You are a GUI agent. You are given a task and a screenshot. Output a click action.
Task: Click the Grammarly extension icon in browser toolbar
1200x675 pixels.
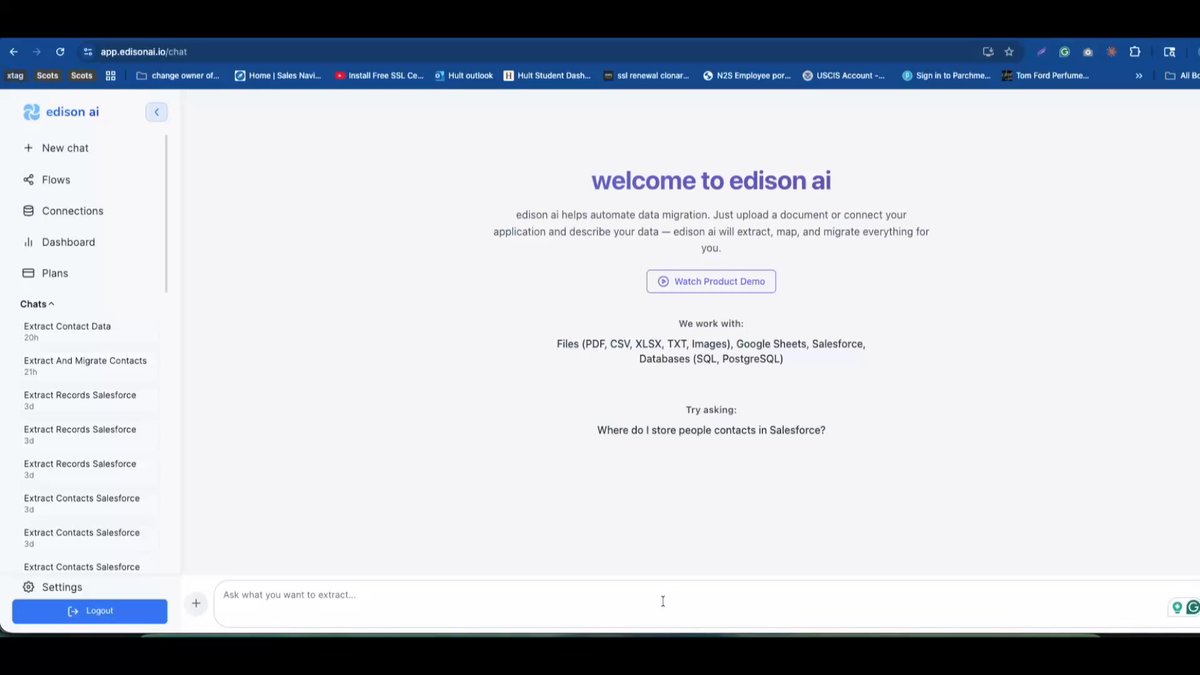click(1064, 51)
